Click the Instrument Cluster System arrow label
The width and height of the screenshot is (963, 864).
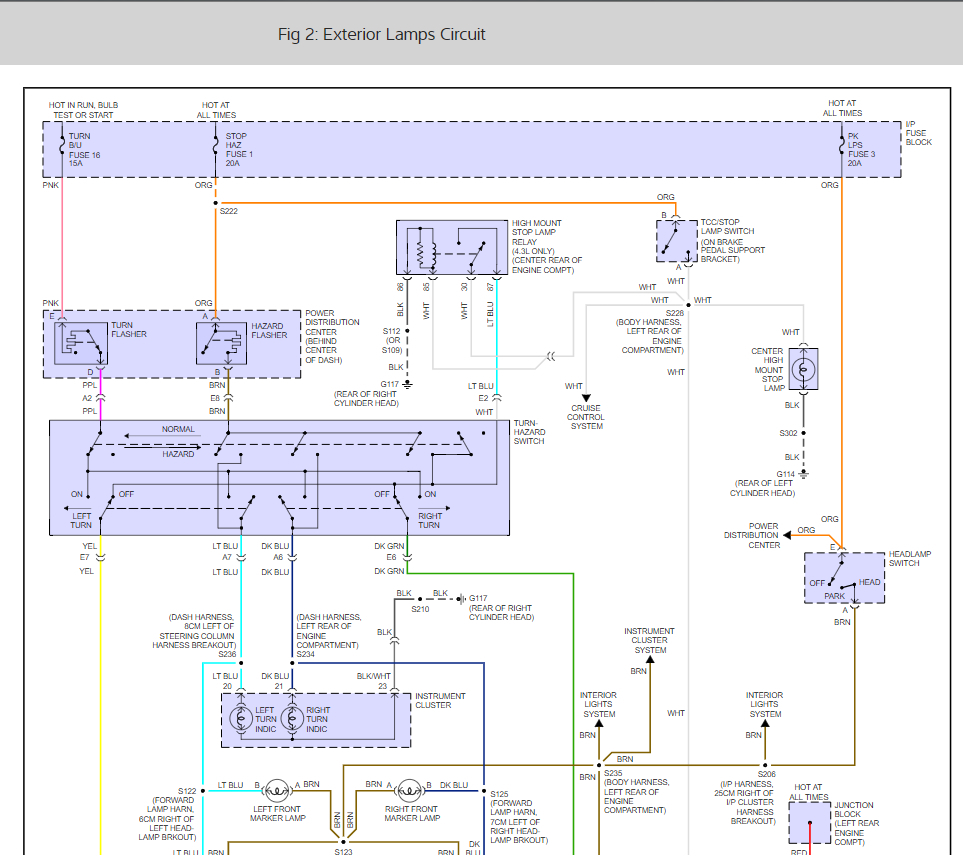tap(650, 640)
